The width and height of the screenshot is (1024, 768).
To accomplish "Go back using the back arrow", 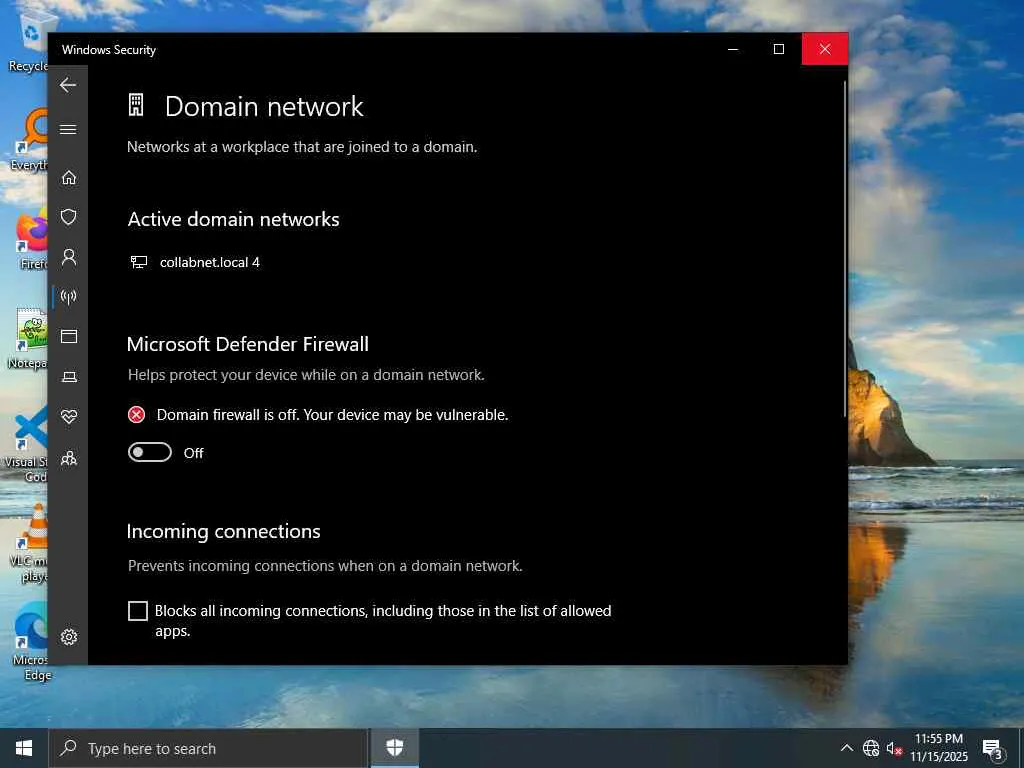I will (x=68, y=85).
